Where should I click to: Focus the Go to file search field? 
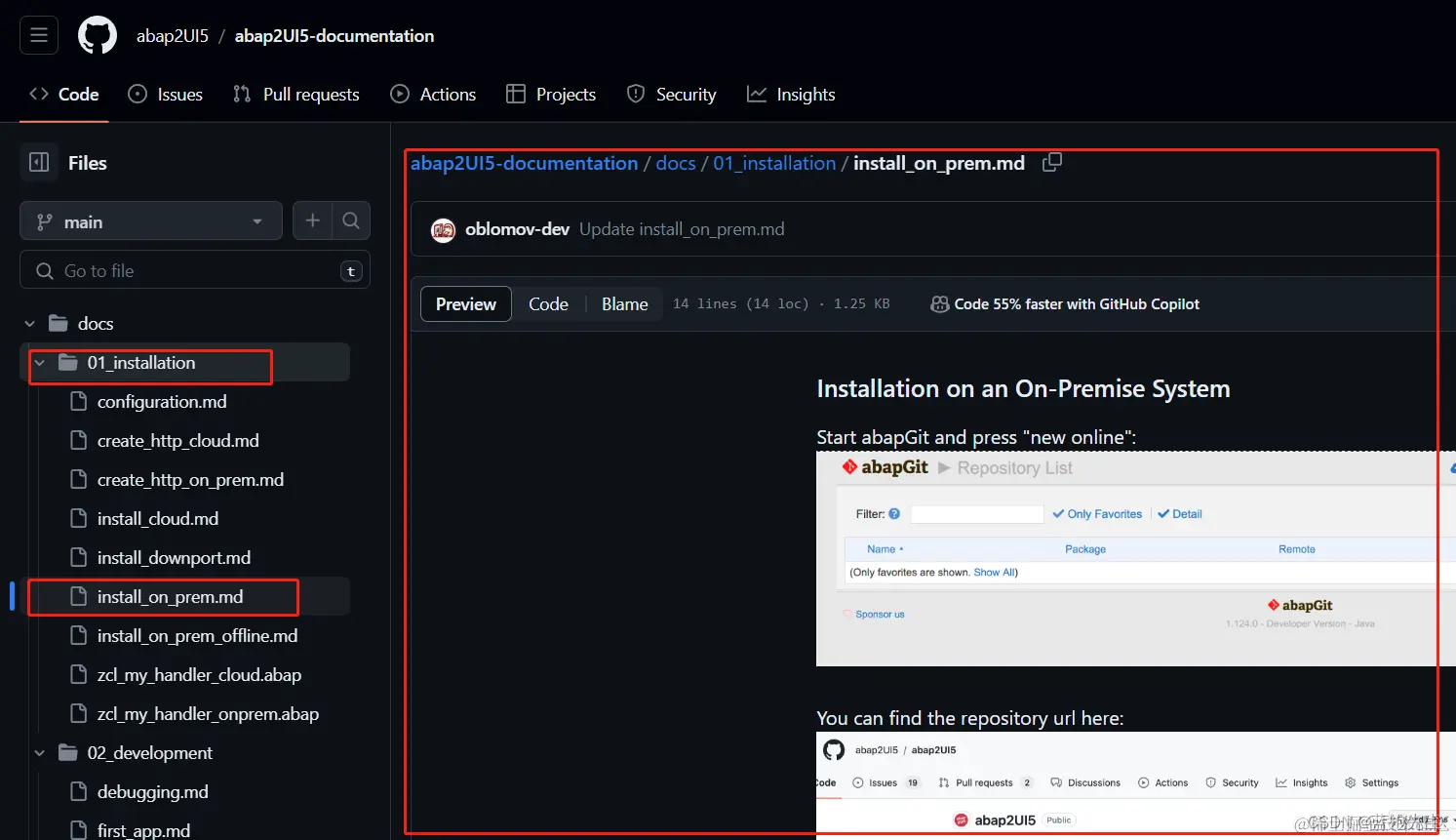pyautogui.click(x=195, y=270)
